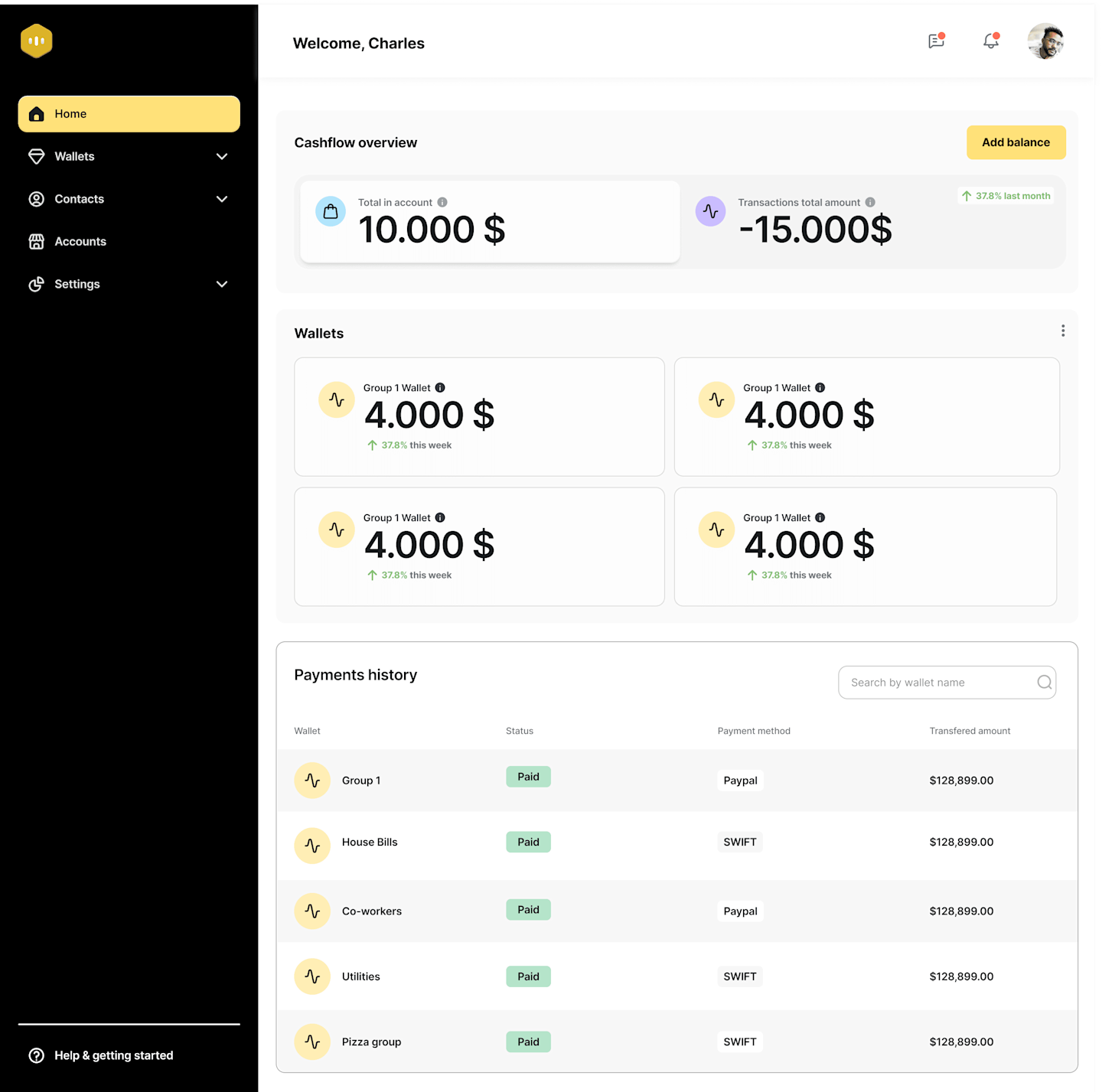The width and height of the screenshot is (1102, 1092).
Task: Click SWIFT tag in House Bills row
Action: 740,842
